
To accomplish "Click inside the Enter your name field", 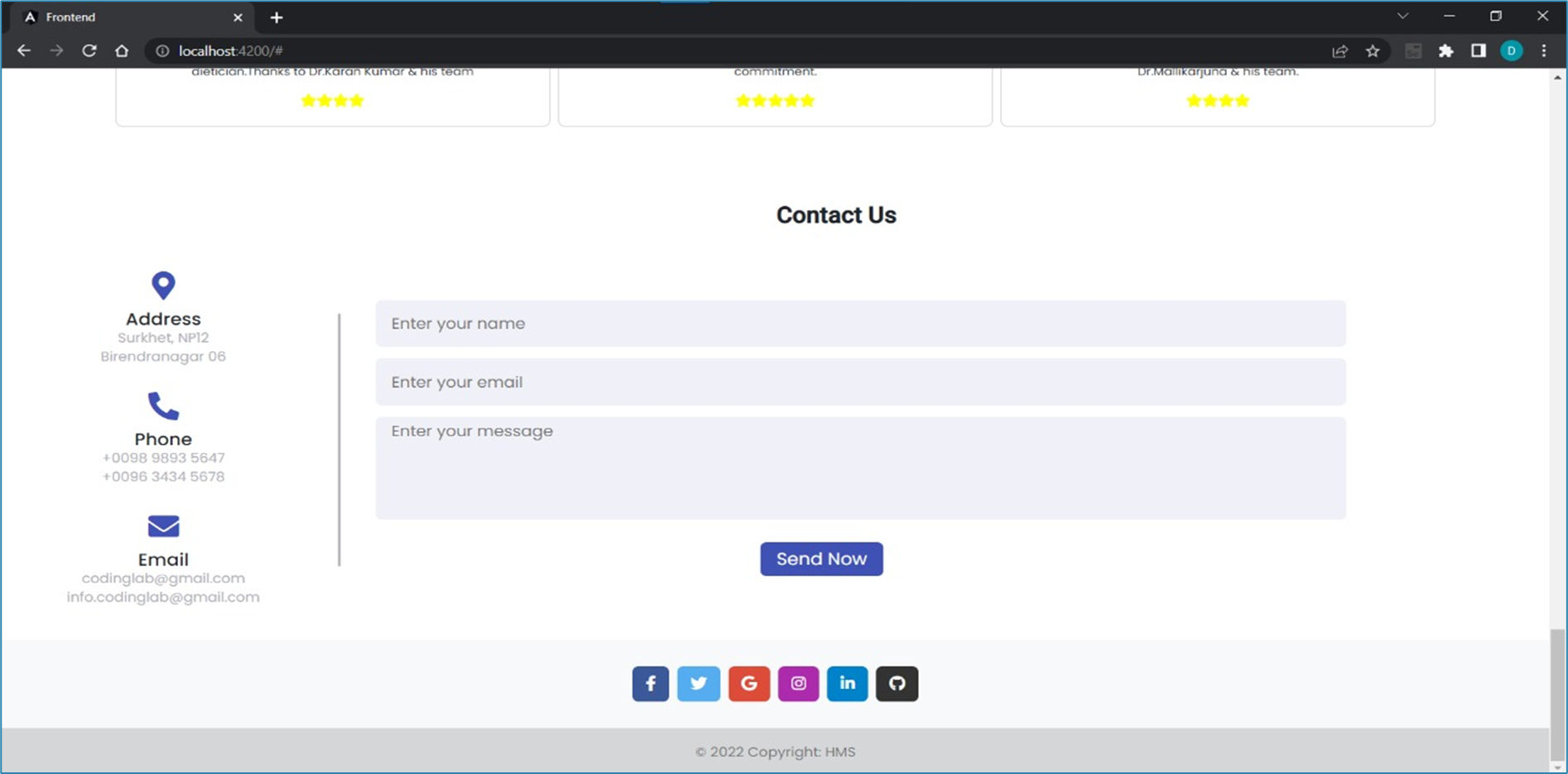I will coord(860,324).
